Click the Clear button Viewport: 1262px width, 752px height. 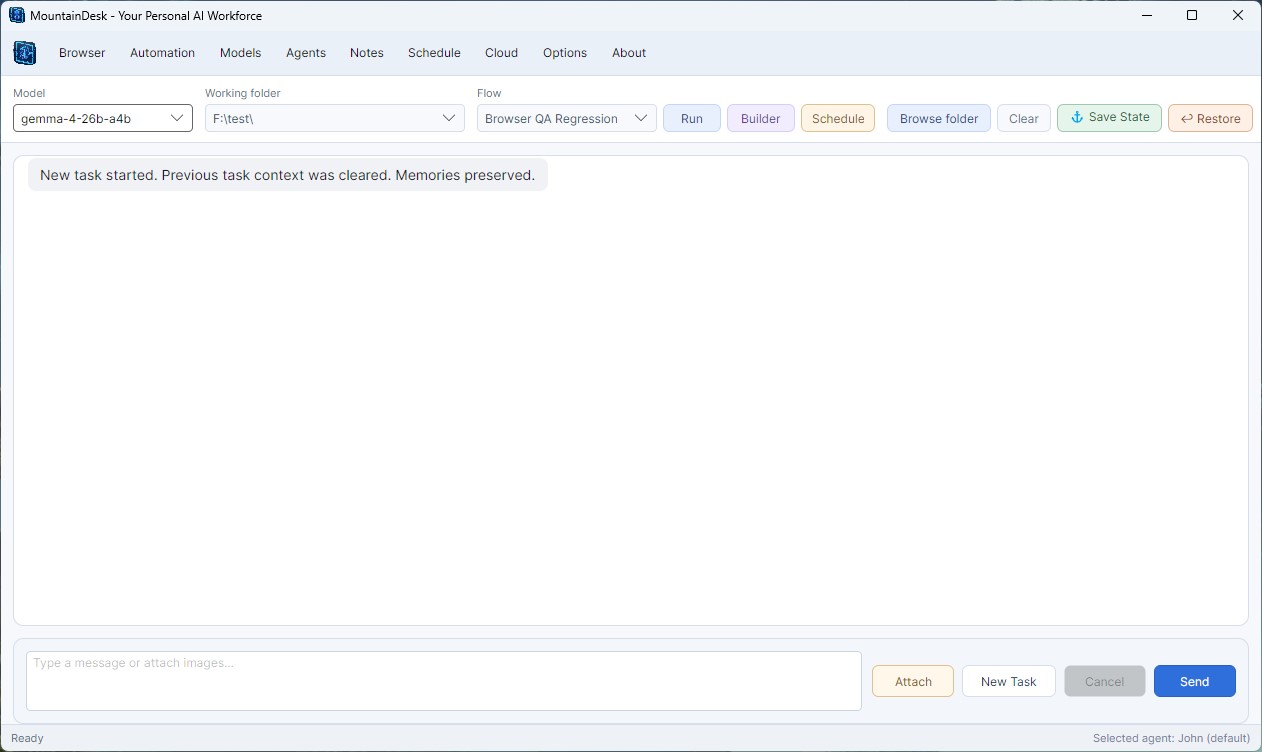pos(1024,118)
